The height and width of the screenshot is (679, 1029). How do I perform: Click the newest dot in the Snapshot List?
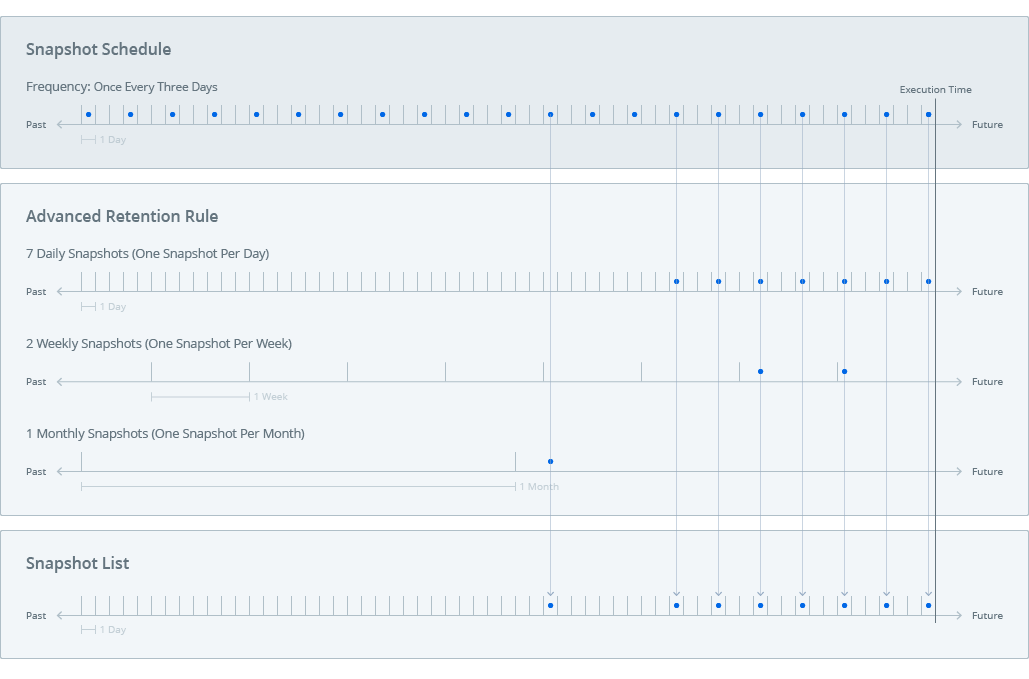point(928,605)
